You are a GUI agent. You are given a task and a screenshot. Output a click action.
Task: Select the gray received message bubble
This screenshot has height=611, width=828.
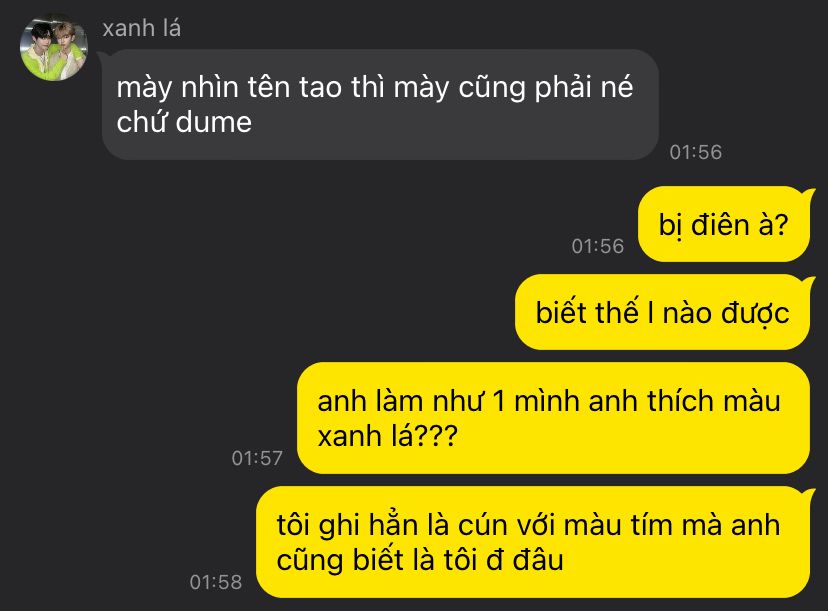[380, 105]
